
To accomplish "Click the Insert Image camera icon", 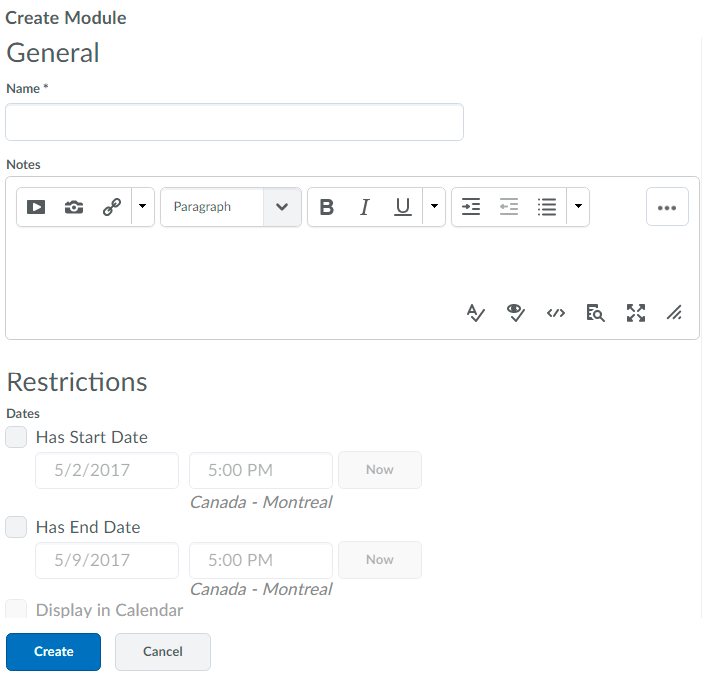I will coord(74,207).
